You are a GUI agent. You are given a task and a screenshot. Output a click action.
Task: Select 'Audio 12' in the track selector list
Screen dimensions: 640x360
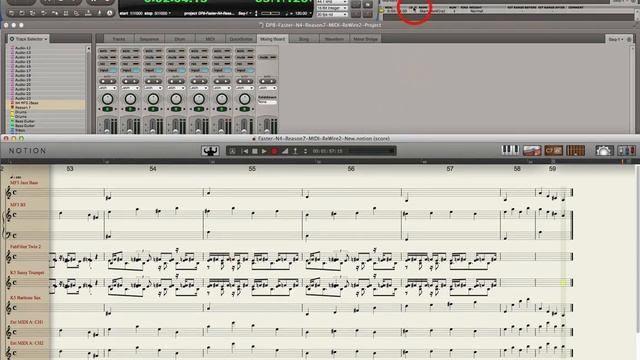pyautogui.click(x=23, y=48)
